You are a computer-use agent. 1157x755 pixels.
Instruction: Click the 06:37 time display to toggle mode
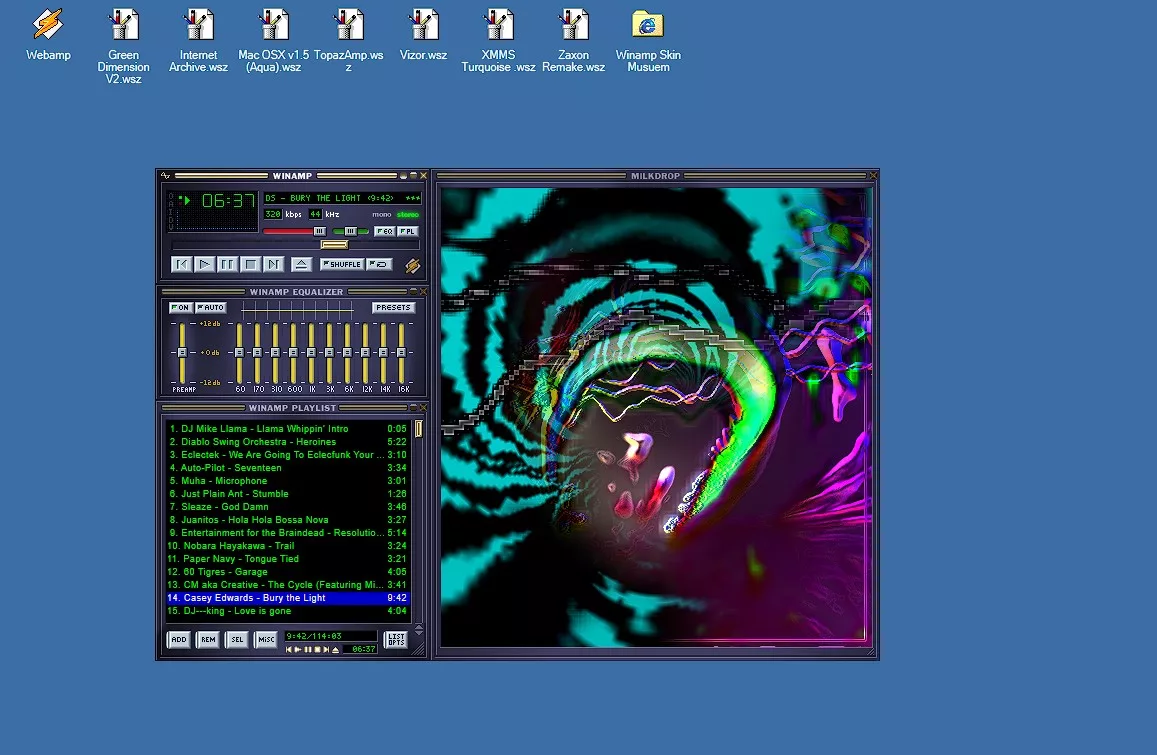click(228, 201)
